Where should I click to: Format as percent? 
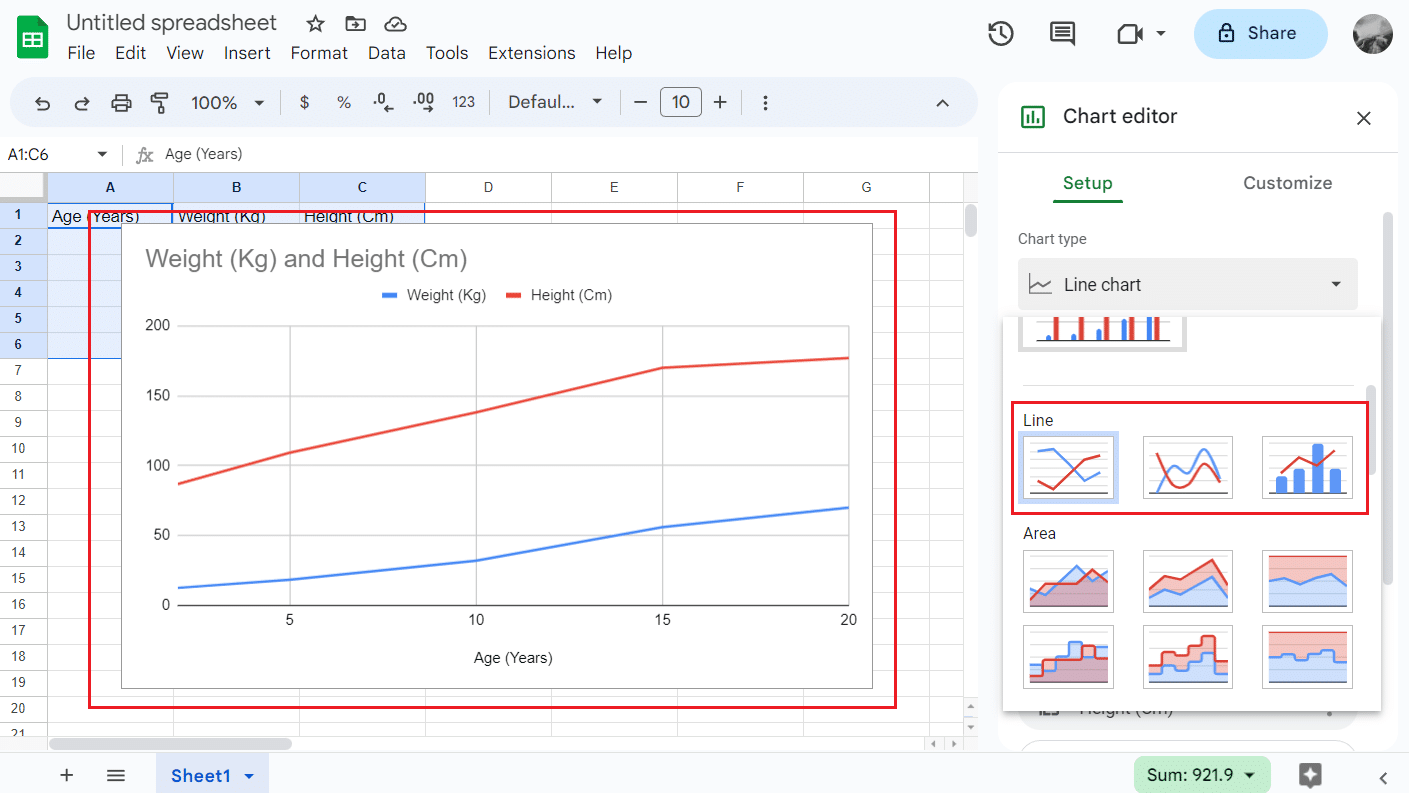[344, 102]
